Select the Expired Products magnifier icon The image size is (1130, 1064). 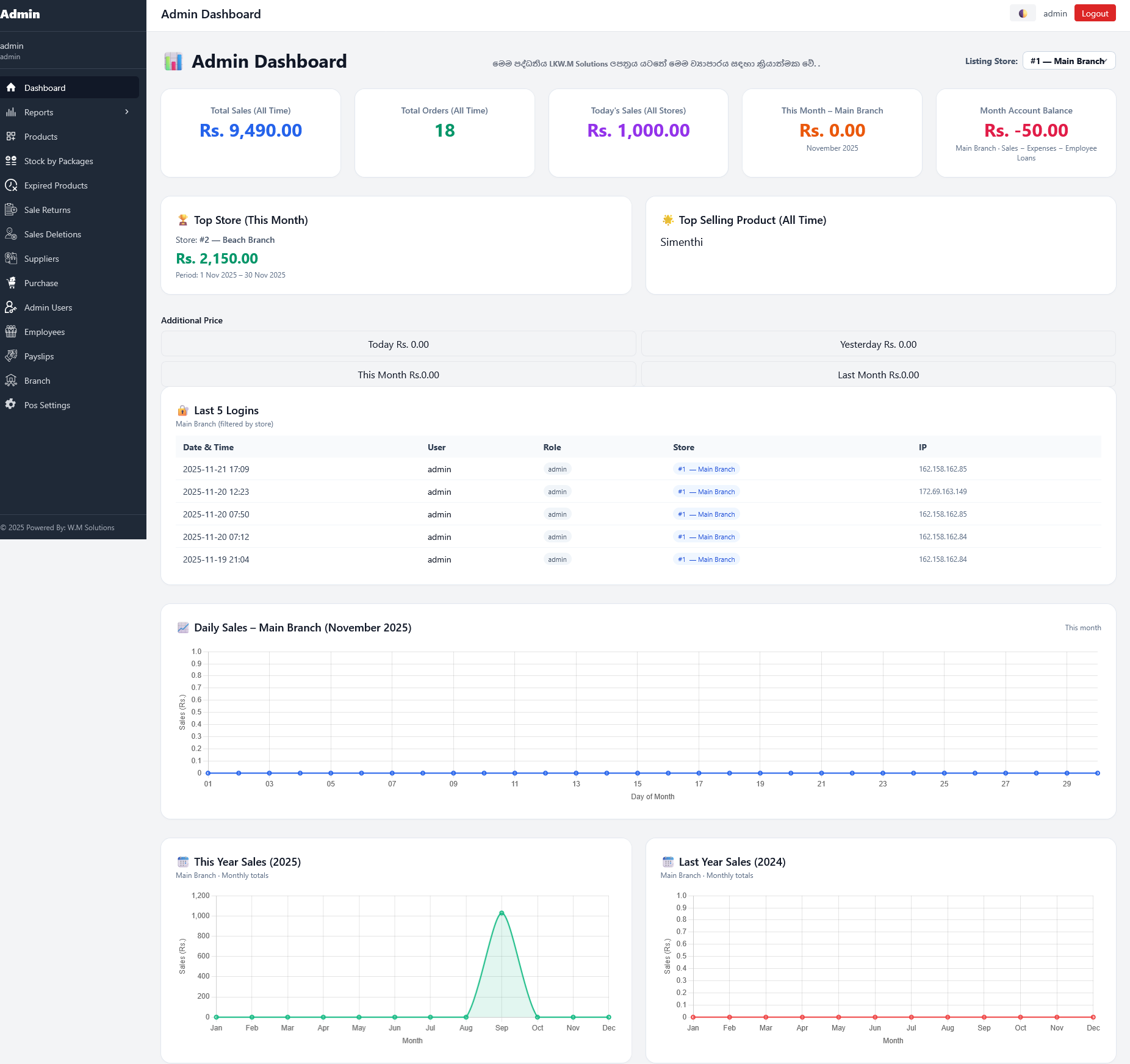pyautogui.click(x=12, y=185)
